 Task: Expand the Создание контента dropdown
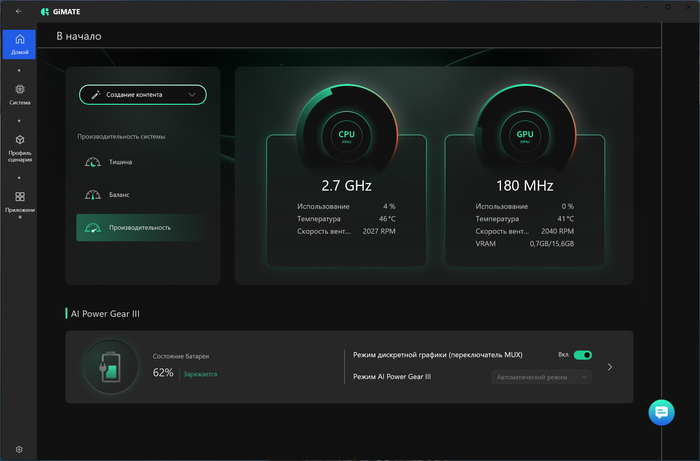pyautogui.click(x=143, y=95)
